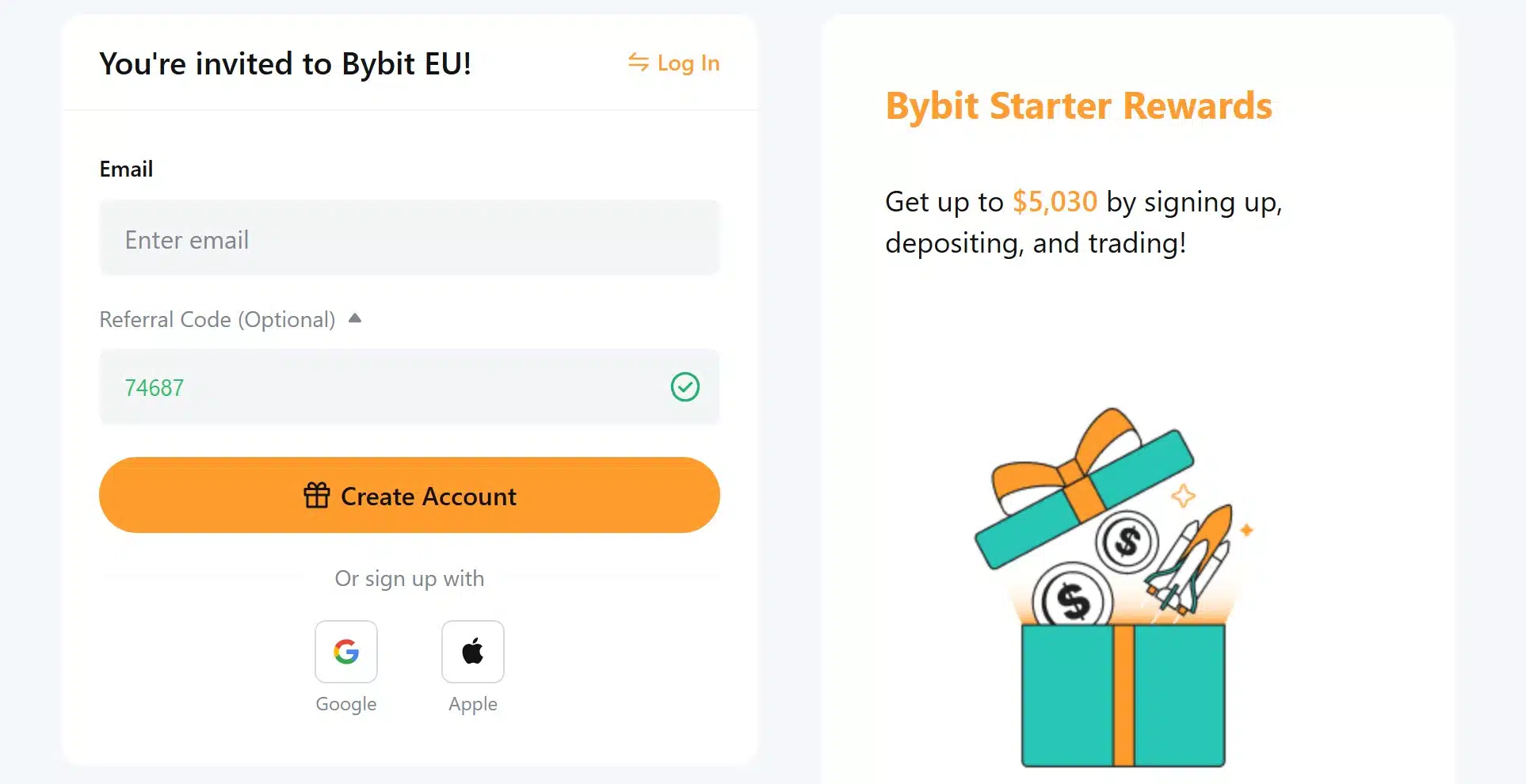
Task: Click the $5,030 highlighted amount
Action: pyautogui.click(x=1055, y=202)
